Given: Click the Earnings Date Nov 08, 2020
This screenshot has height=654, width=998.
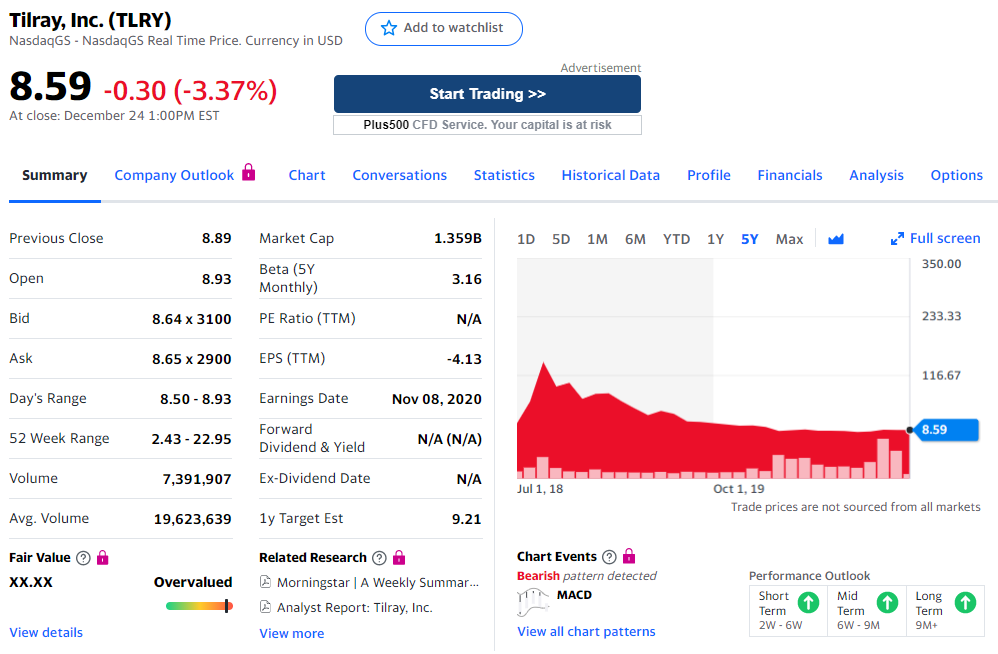Looking at the screenshot, I should click(437, 400).
